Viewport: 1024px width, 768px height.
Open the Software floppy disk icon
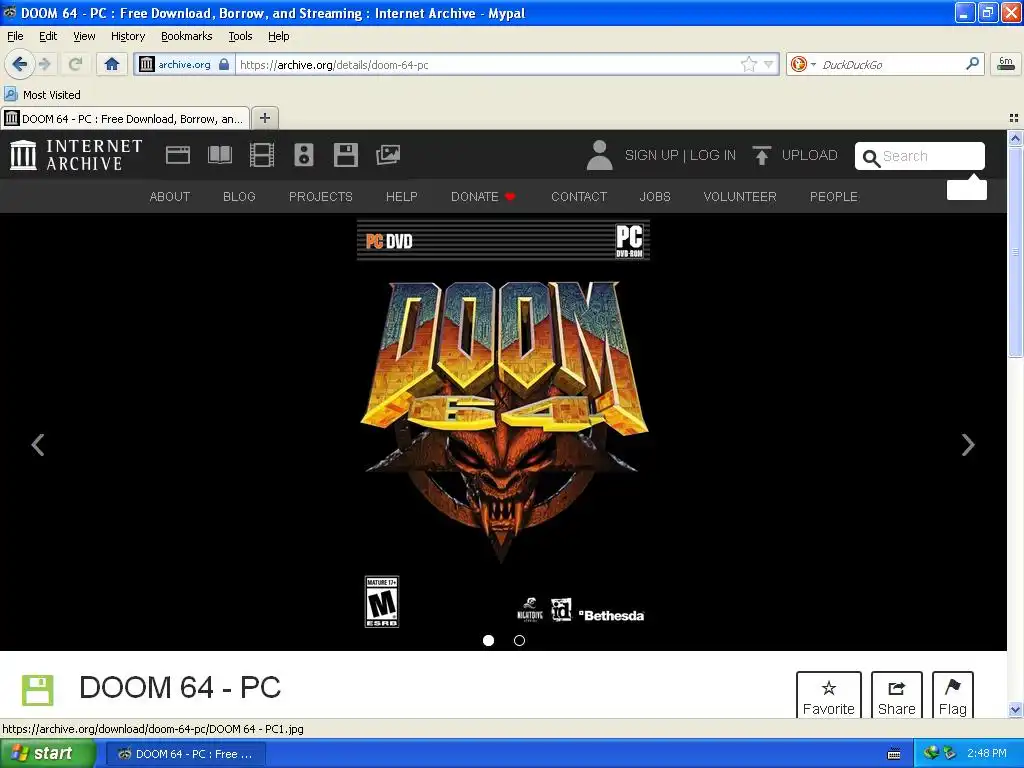pos(345,155)
